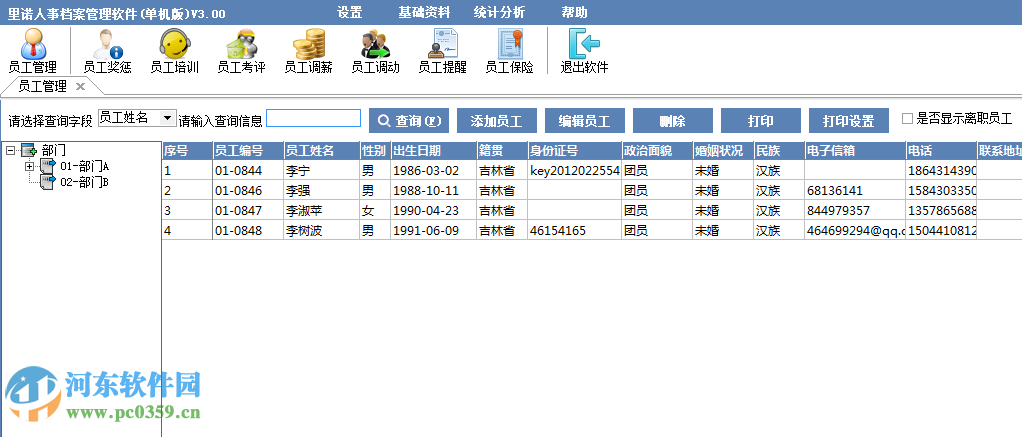
Task: Open the 员工姓名 query field dropdown
Action: point(168,118)
